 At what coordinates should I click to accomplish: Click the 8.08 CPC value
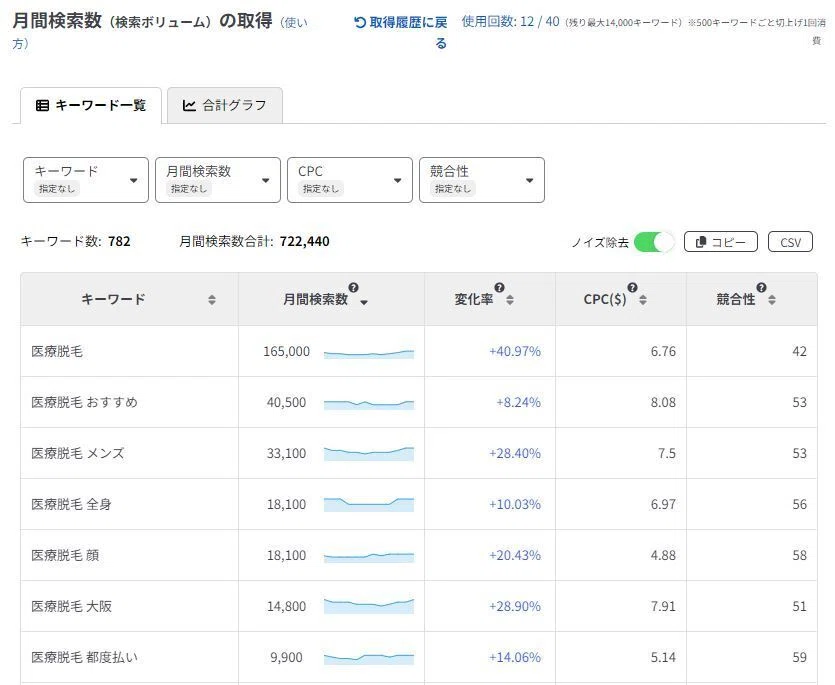[663, 402]
